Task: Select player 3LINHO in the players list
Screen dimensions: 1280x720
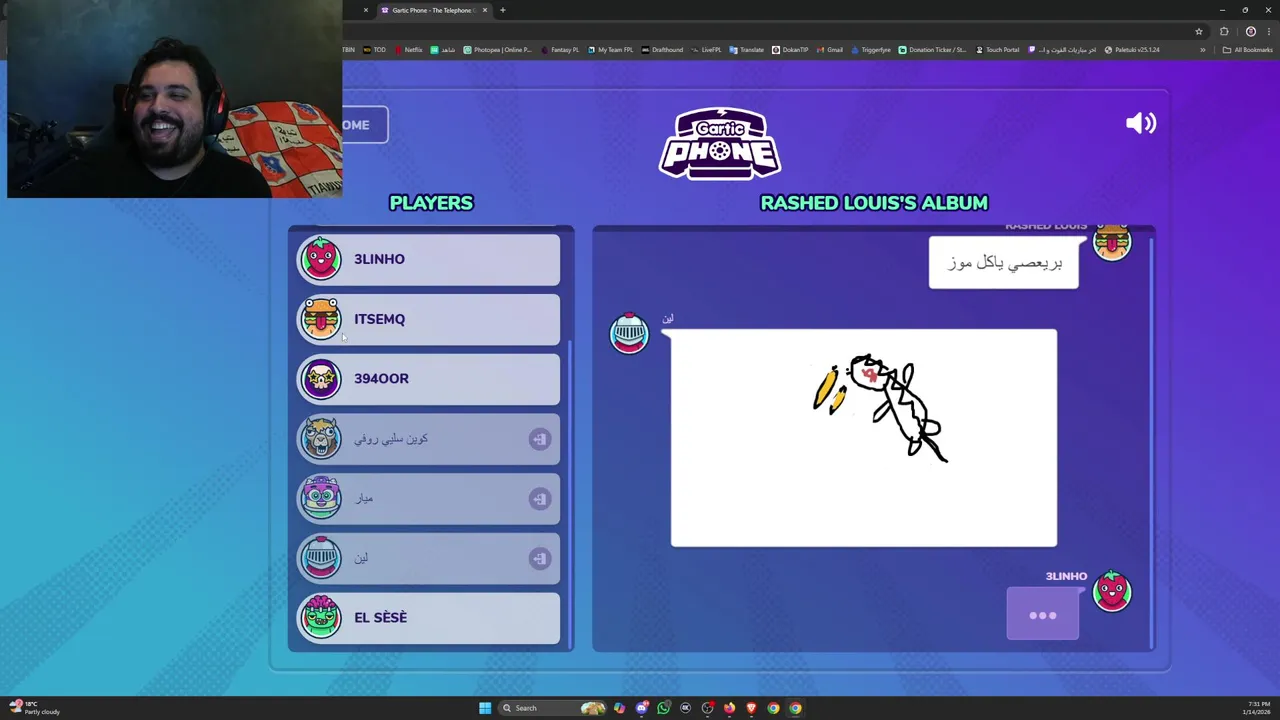Action: click(x=429, y=259)
